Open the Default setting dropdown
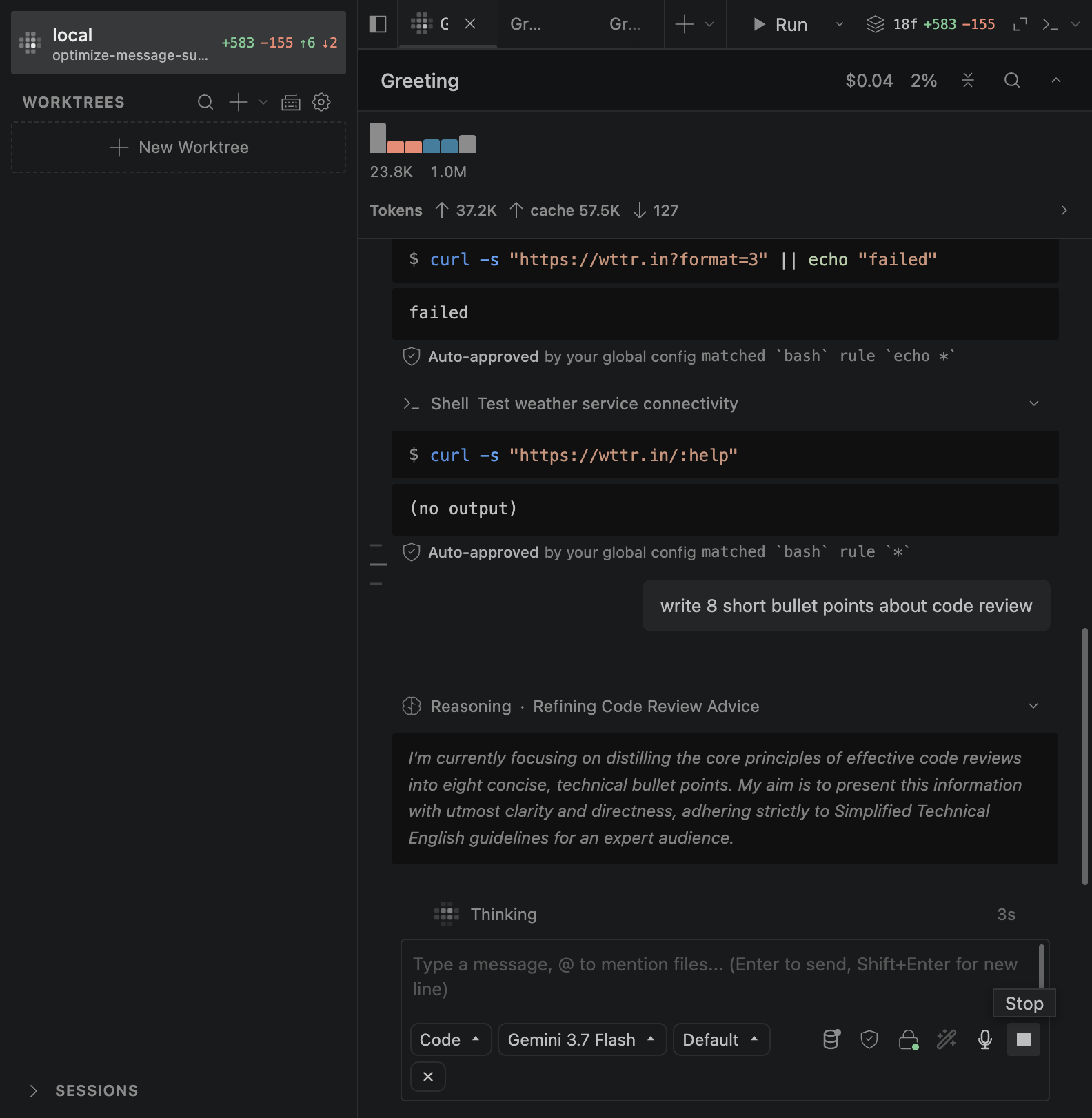 tap(721, 1039)
